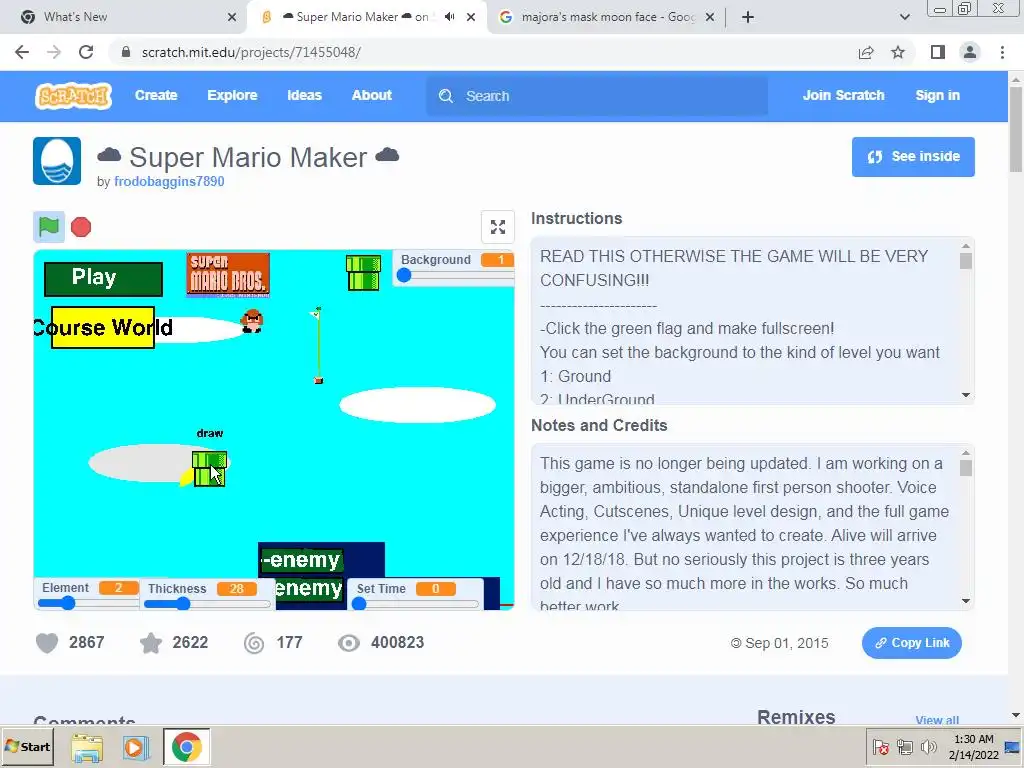Open a new browser tab
Screen dimensions: 1024x768
748,17
